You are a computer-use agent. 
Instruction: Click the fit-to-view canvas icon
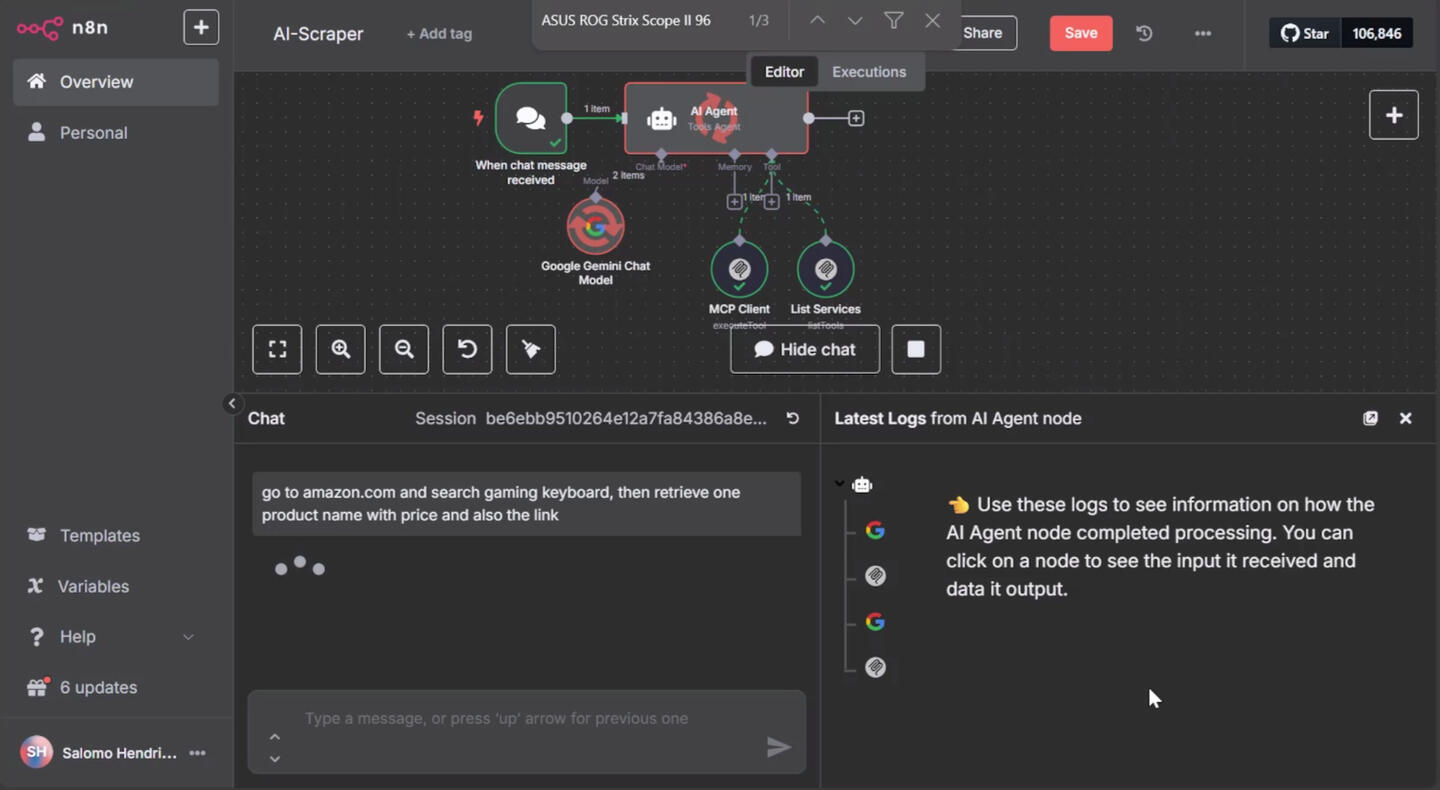(277, 349)
